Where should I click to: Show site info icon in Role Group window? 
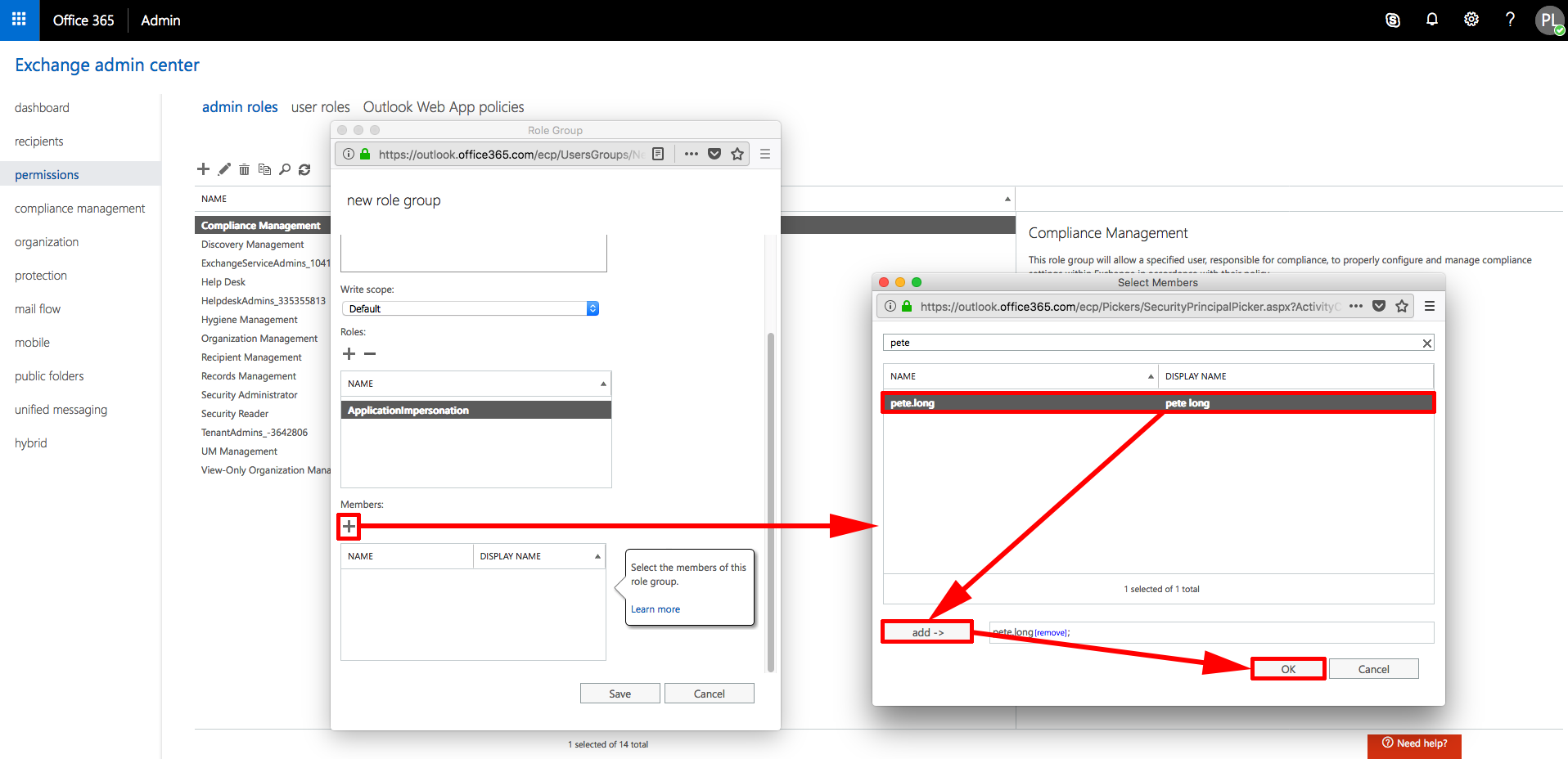pos(349,154)
